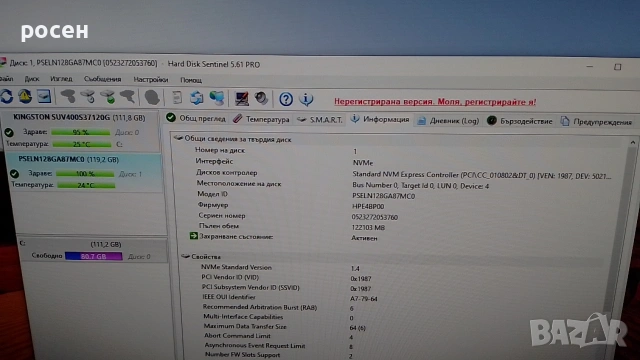The width and height of the screenshot is (640, 360).
Task: Click the Интерфейс value NVMe
Action: pyautogui.click(x=363, y=162)
